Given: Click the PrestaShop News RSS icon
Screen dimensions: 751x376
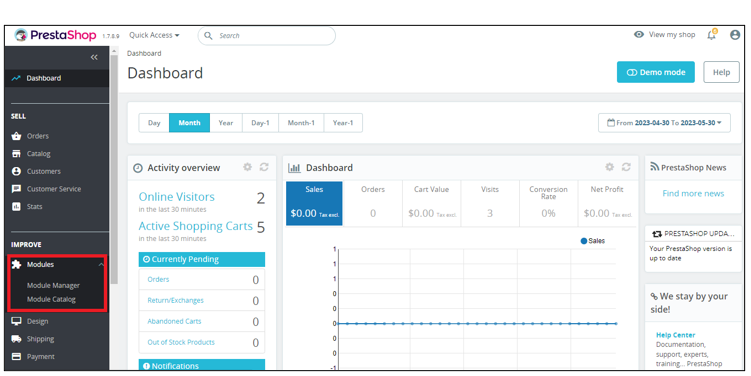Looking at the screenshot, I should click(x=654, y=167).
